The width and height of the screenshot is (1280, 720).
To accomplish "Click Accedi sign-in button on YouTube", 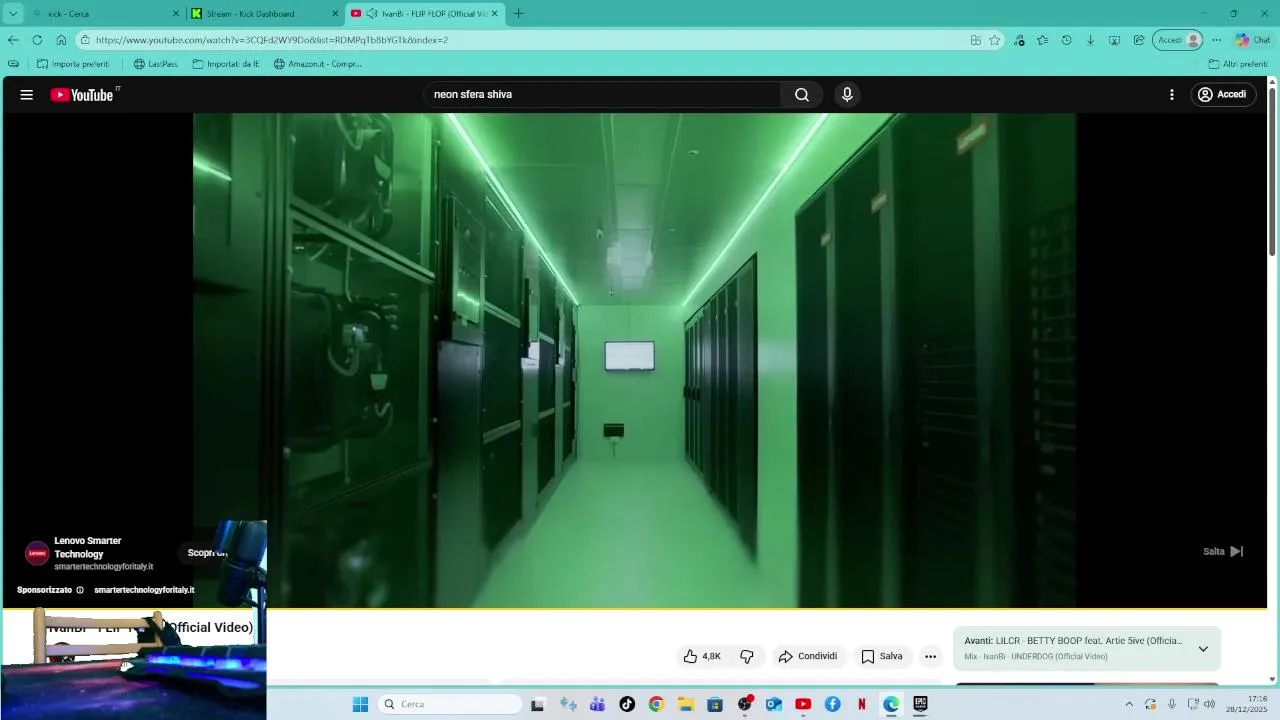I will [1223, 95].
